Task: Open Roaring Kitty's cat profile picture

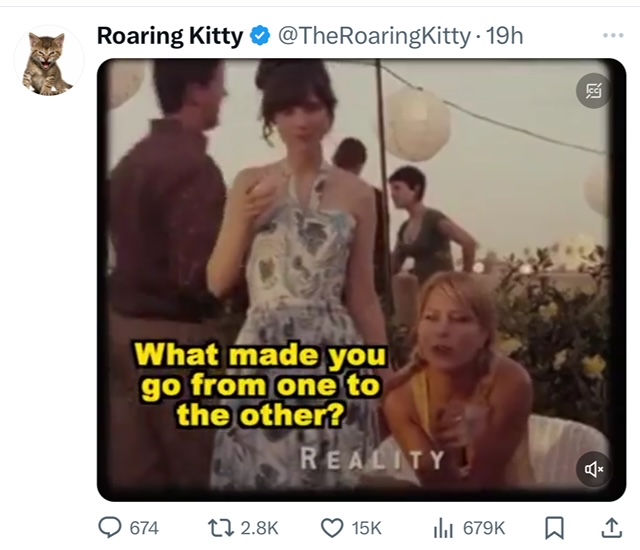Action: (48, 60)
